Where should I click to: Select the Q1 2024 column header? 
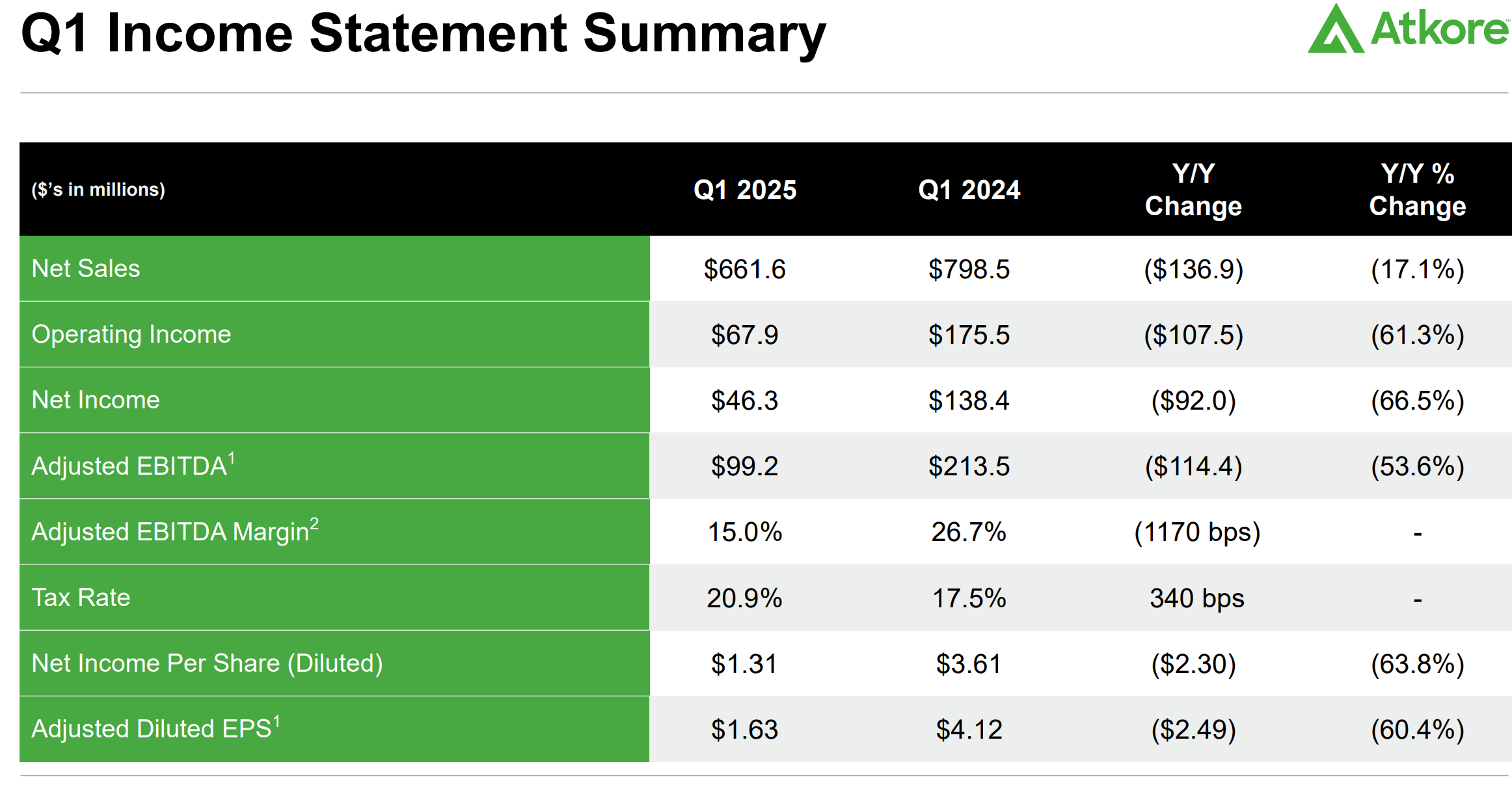(x=969, y=190)
